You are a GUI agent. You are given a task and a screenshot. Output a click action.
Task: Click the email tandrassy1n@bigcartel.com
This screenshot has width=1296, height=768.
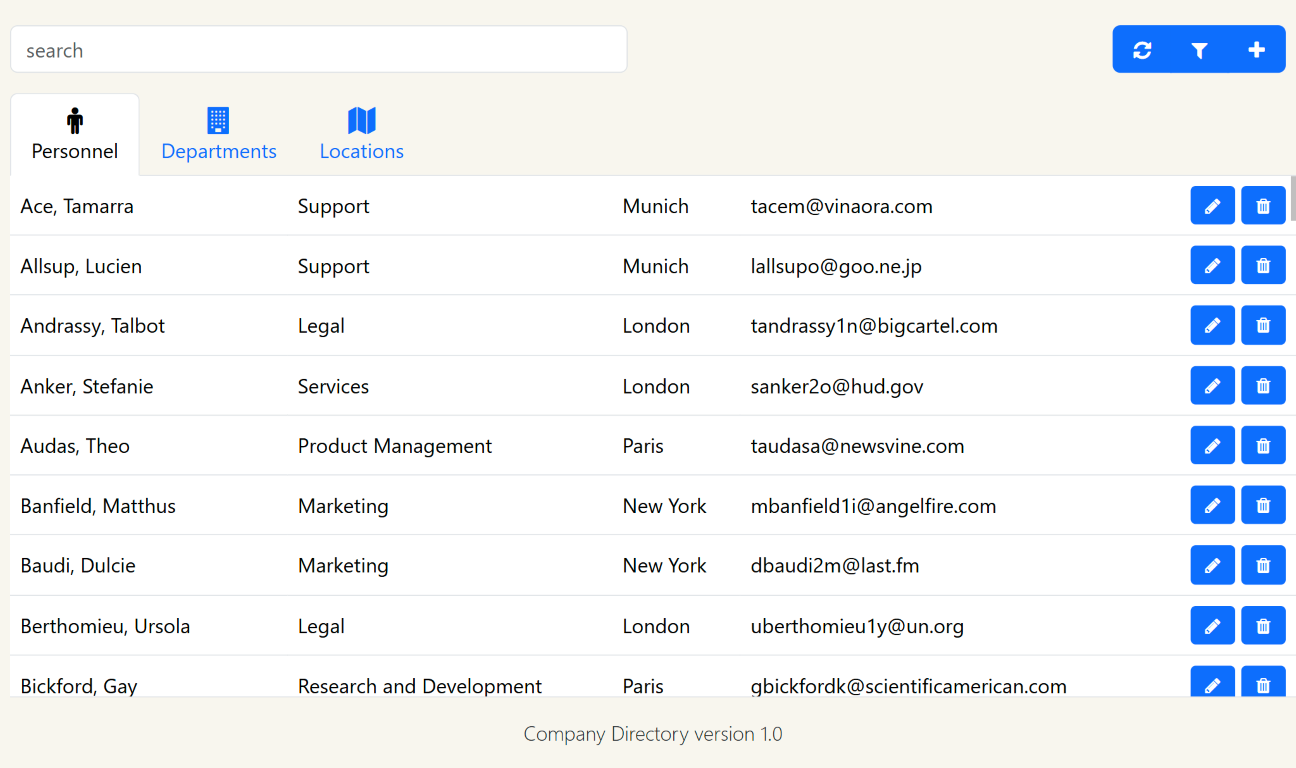coord(874,326)
